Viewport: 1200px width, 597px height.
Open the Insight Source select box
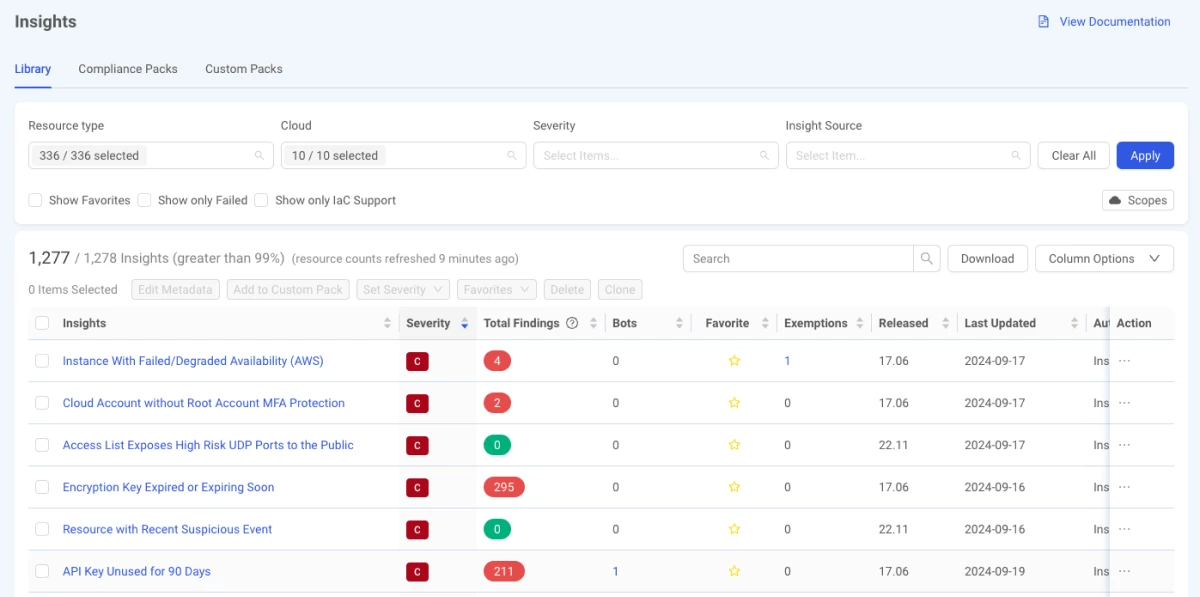pyautogui.click(x=907, y=156)
